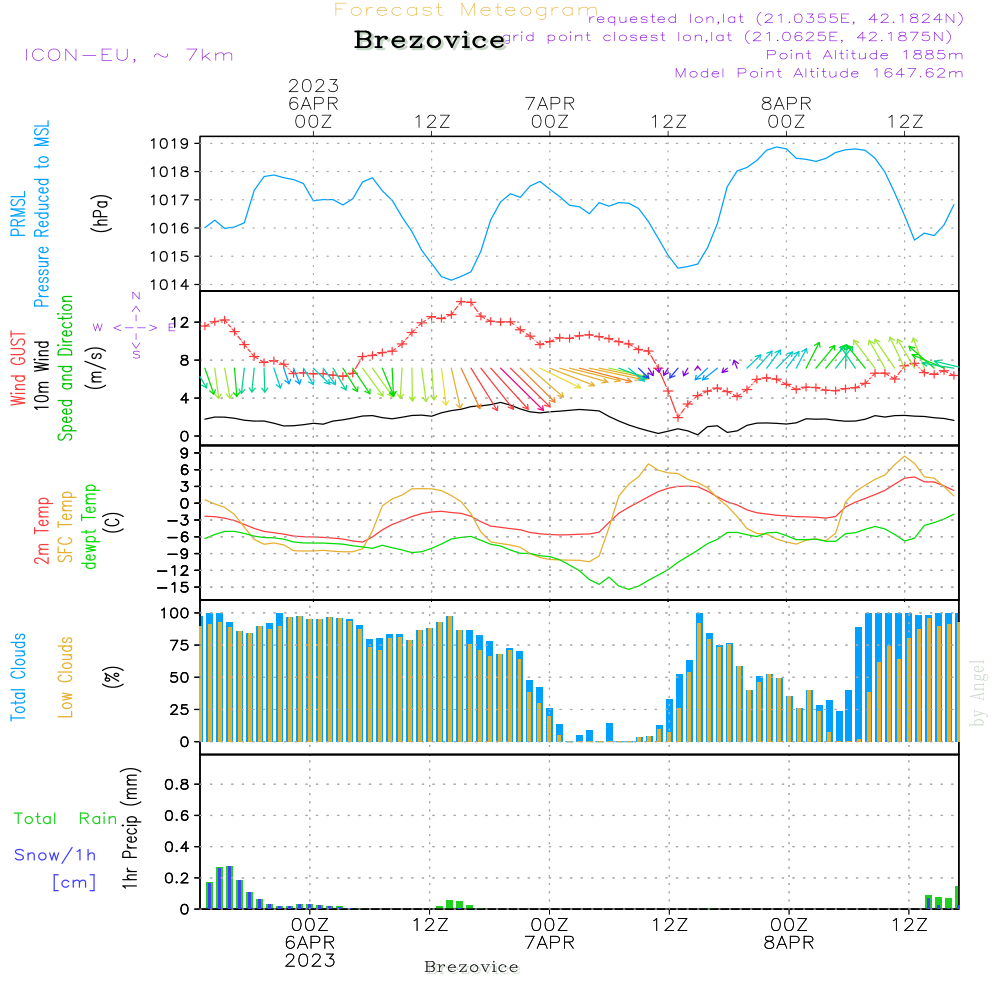Viewport: 1000px width, 1000px height.
Task: Click the 'Model Point Altitude 1647.62m' text
Action: click(x=819, y=73)
